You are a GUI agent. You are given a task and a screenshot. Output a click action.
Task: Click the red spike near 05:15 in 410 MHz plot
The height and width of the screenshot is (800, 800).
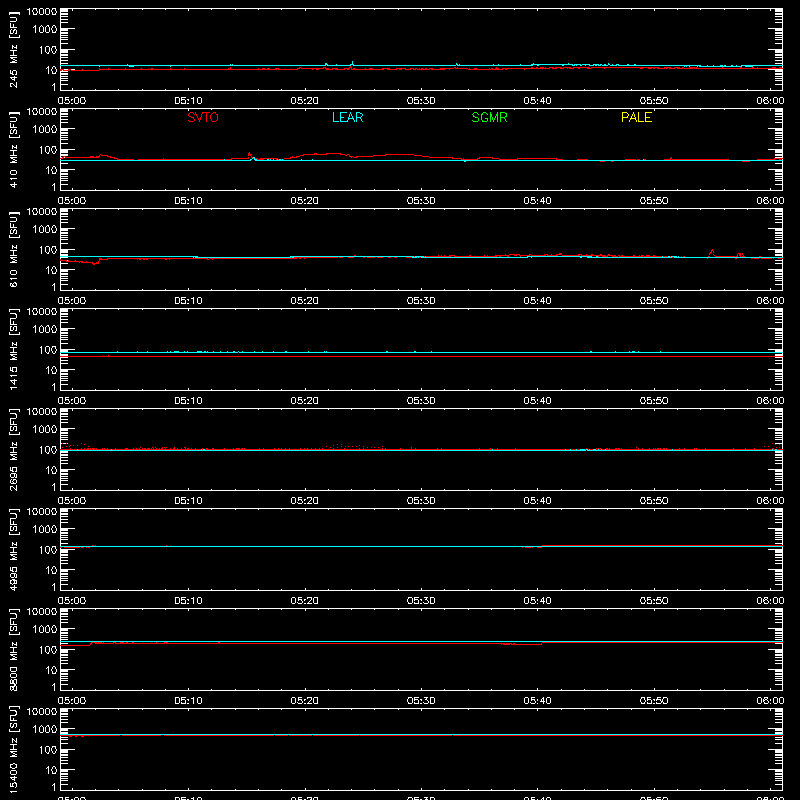(249, 155)
